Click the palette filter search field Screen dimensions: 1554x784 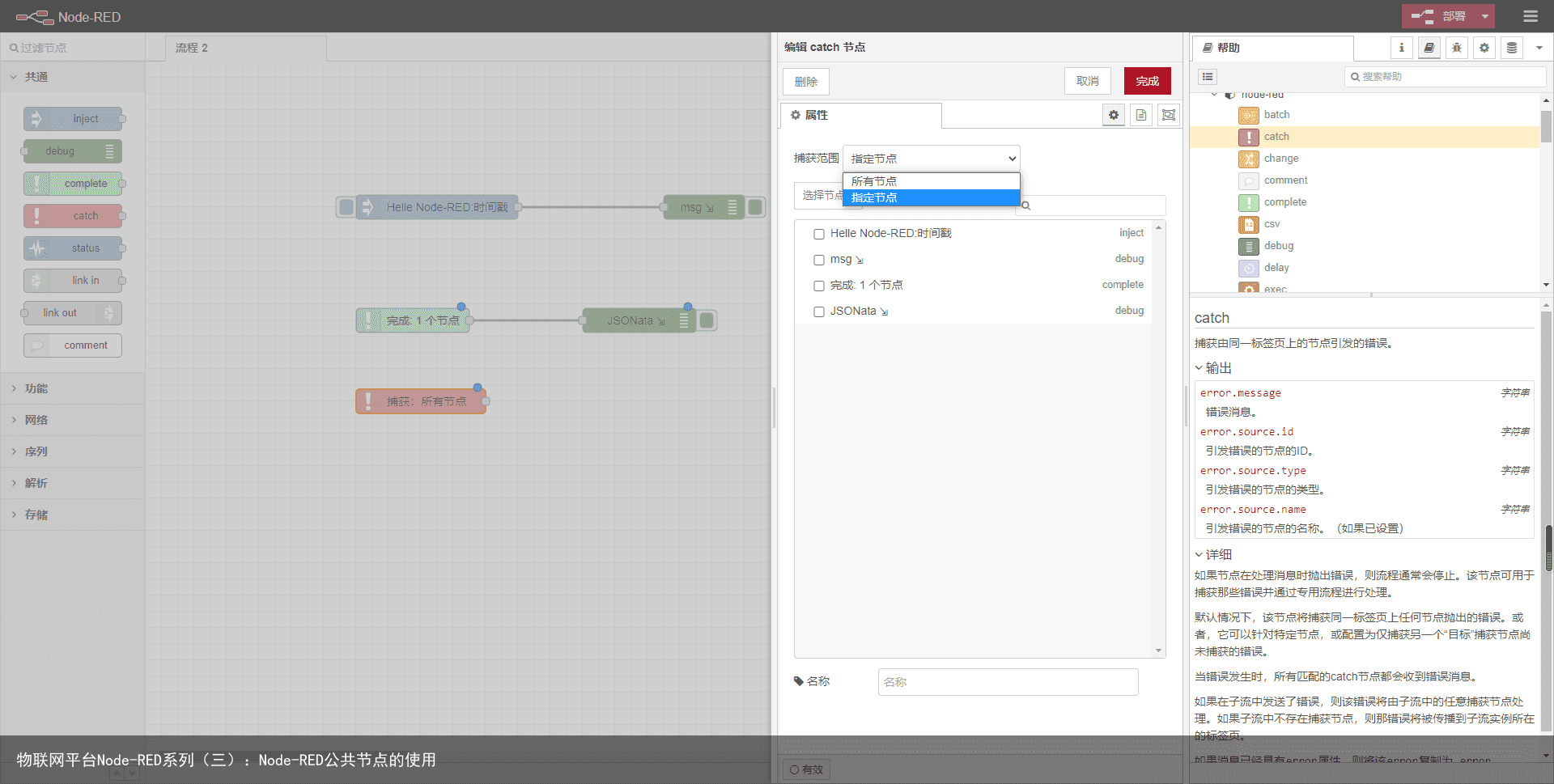73,48
